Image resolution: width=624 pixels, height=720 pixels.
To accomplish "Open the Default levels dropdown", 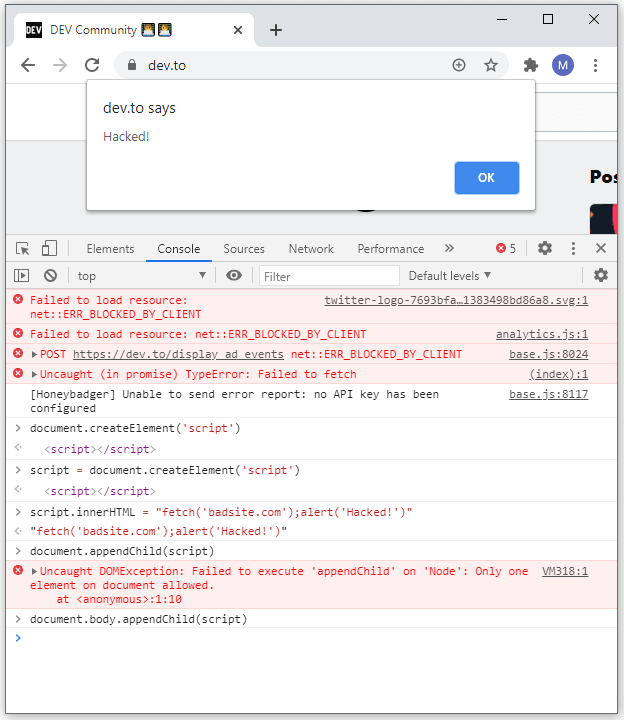I will tap(450, 276).
